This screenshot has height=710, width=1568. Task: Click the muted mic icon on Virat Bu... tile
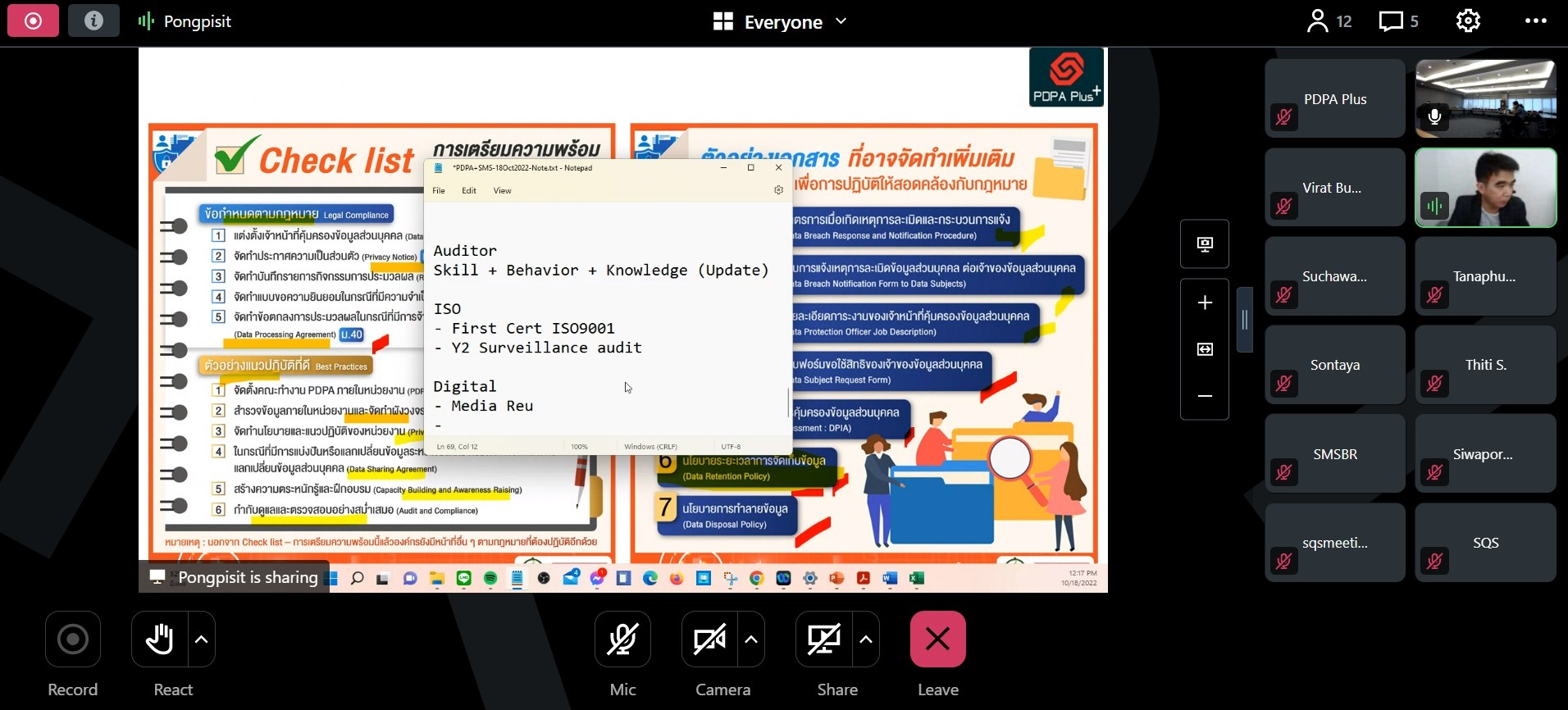(1284, 206)
